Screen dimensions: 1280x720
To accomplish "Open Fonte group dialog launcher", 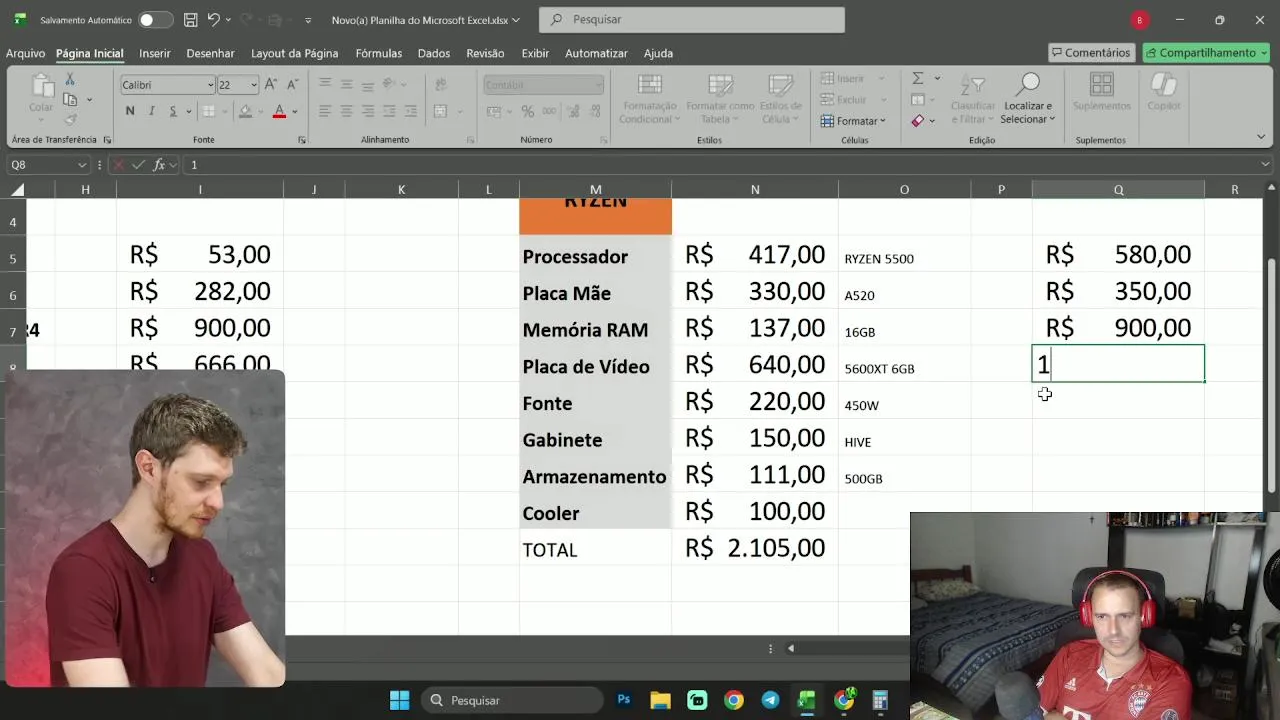I will (302, 140).
